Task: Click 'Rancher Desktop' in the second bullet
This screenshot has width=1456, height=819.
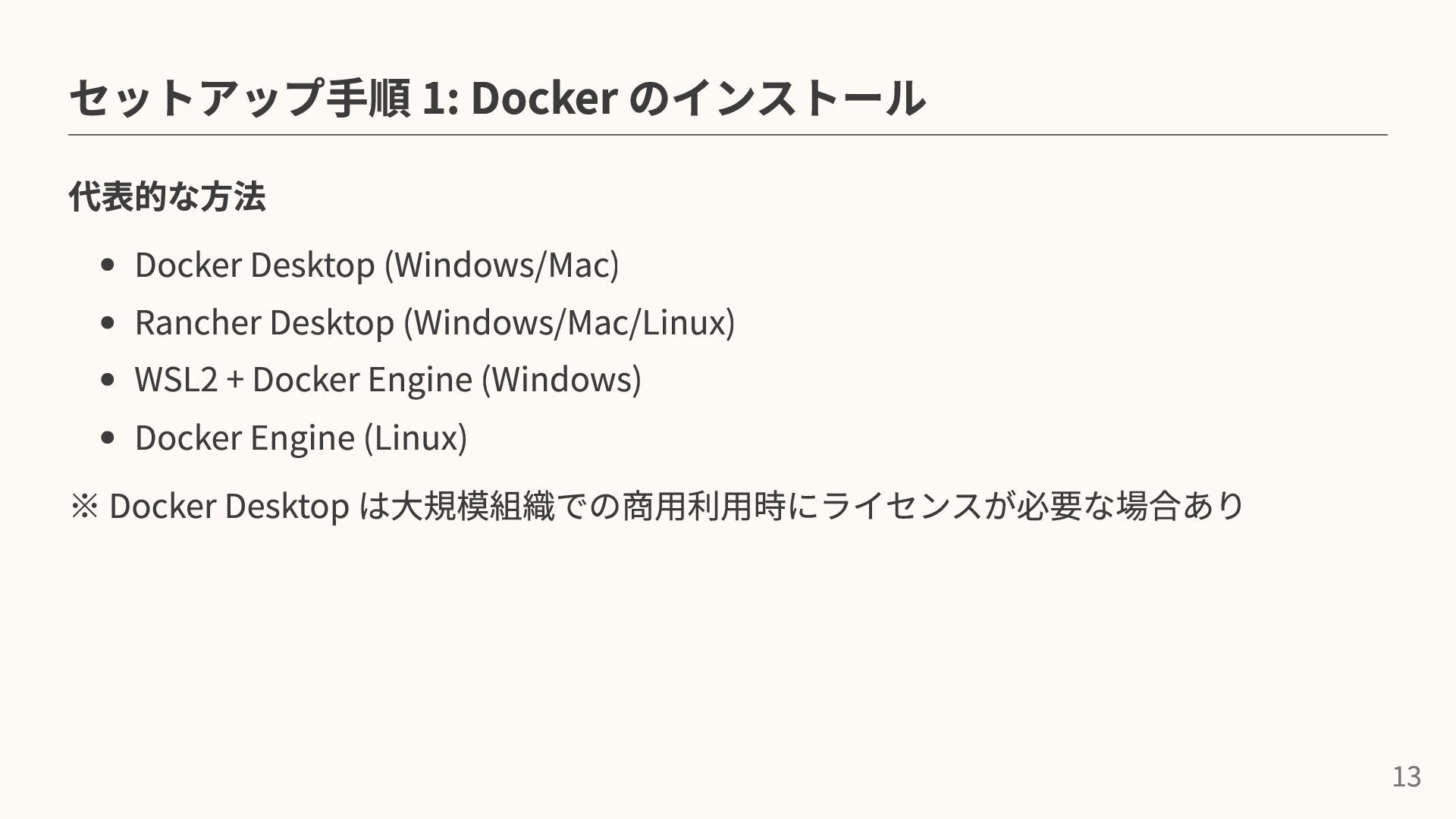Action: click(265, 322)
